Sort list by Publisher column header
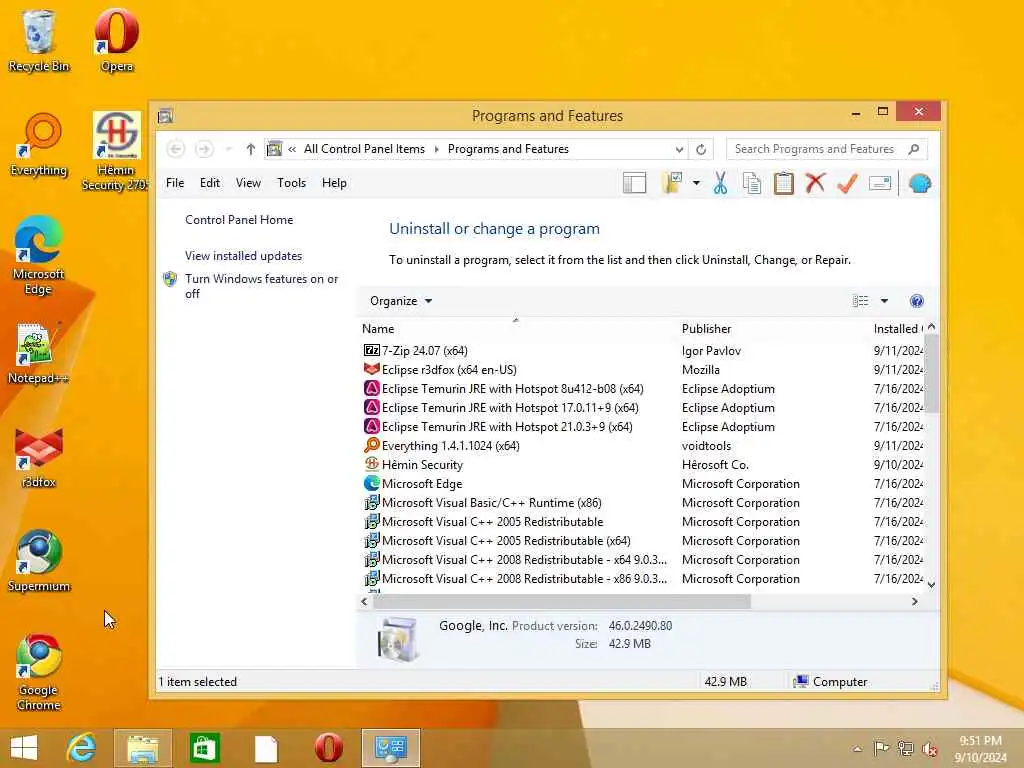Viewport: 1024px width, 768px height. coord(774,328)
